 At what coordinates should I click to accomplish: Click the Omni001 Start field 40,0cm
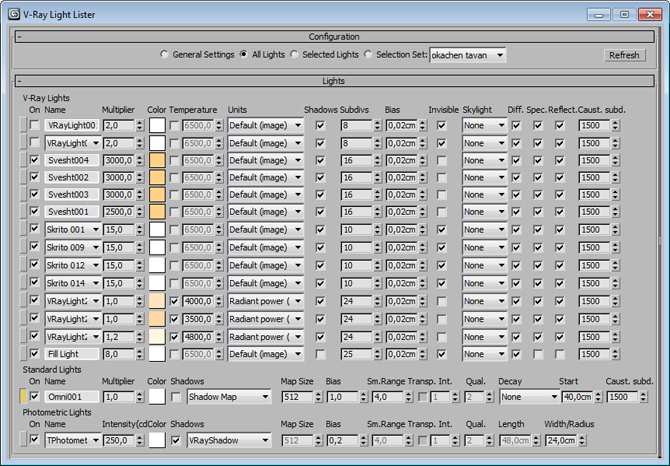pos(577,397)
